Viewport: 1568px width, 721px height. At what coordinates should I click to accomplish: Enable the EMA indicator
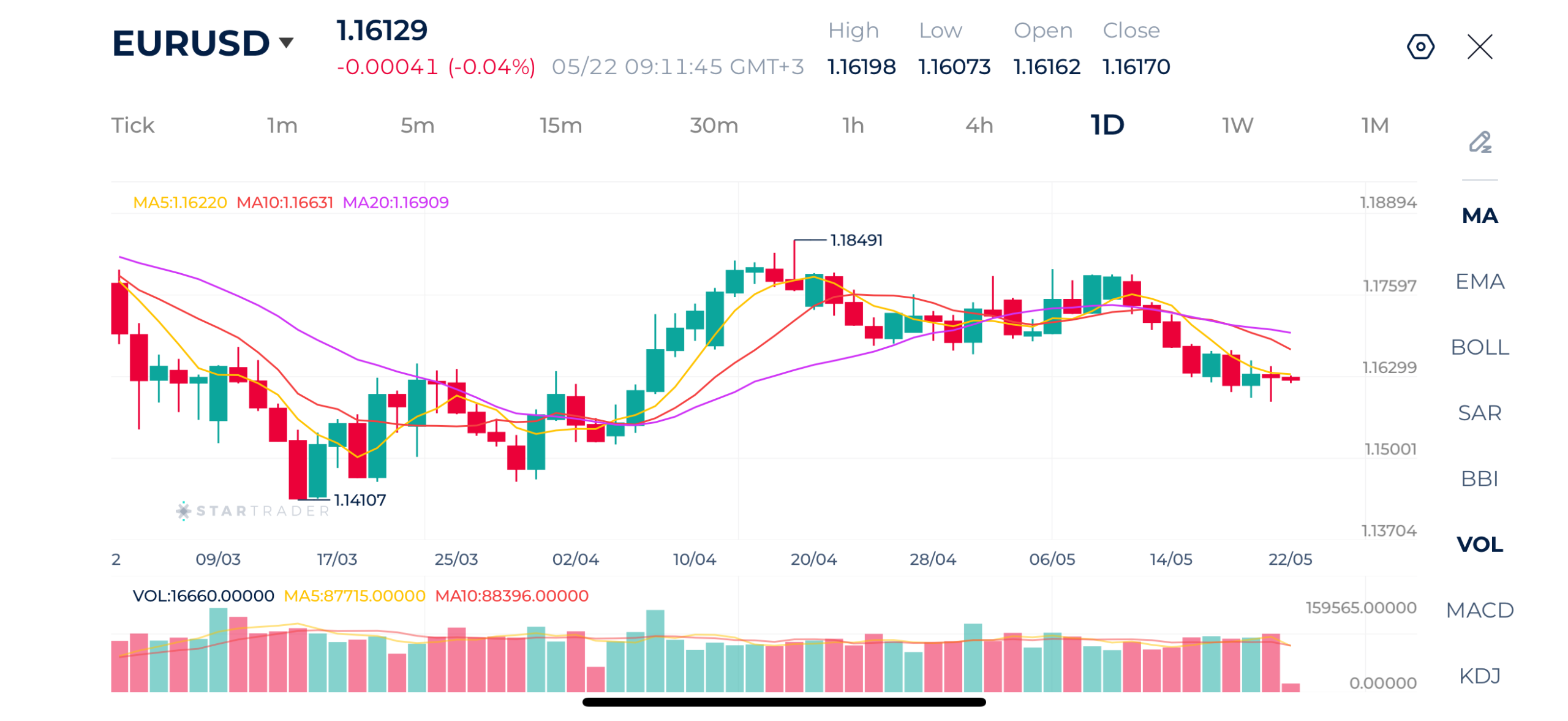tap(1479, 281)
